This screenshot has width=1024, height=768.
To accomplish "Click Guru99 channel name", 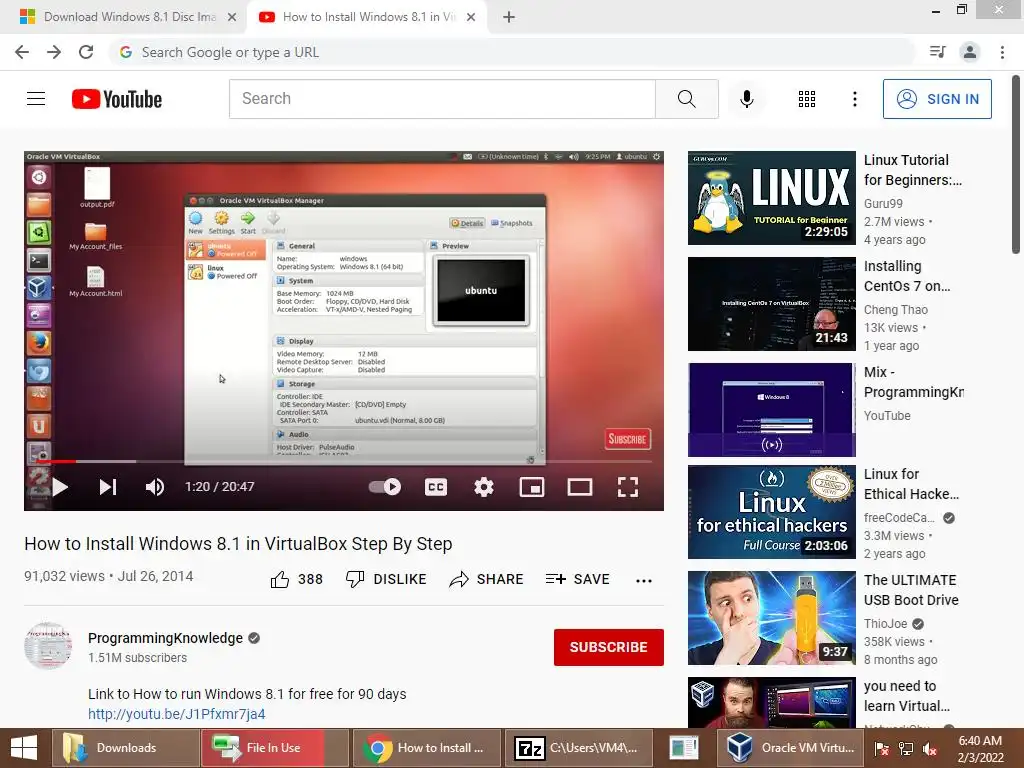I will 883,204.
